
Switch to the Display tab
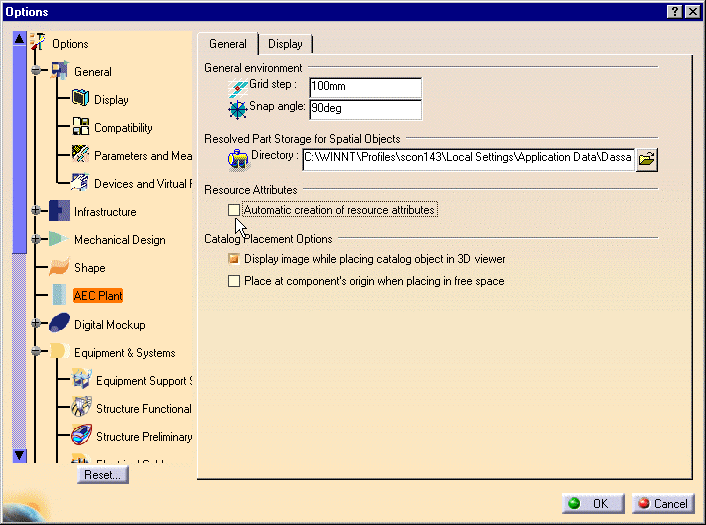click(285, 44)
